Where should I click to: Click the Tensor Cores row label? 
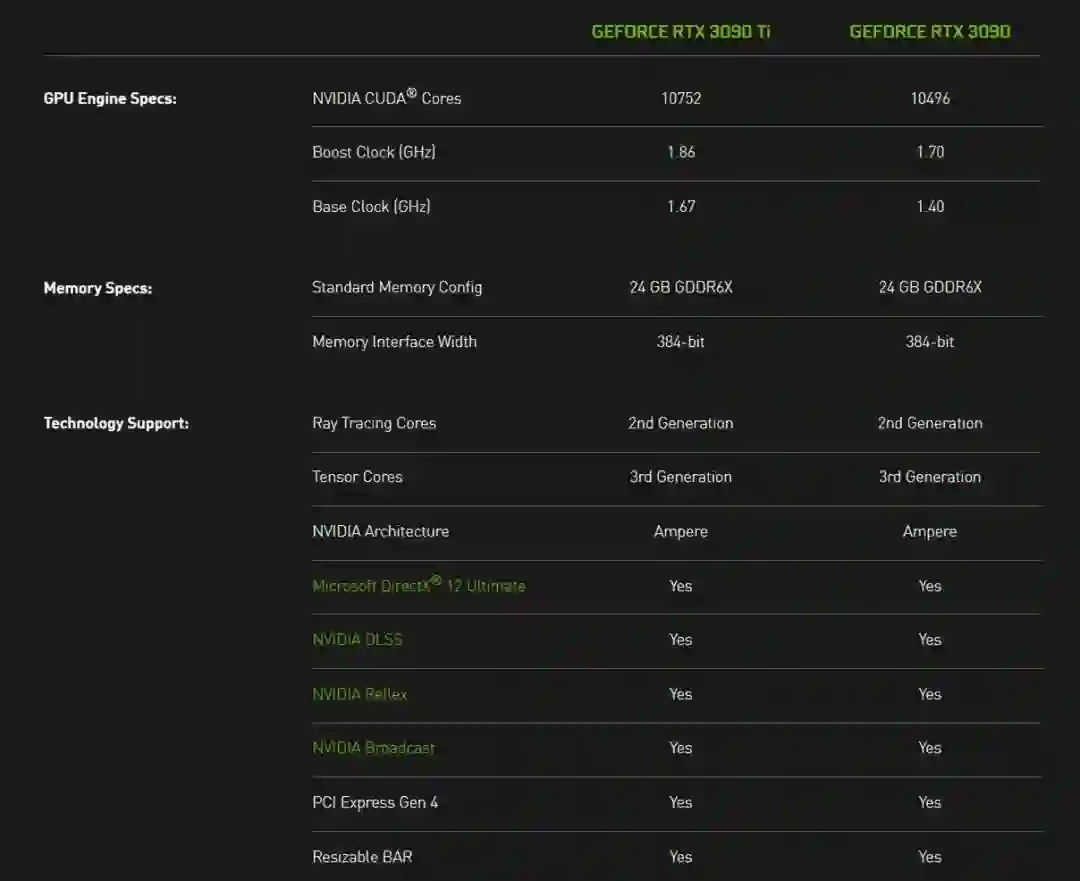point(357,477)
